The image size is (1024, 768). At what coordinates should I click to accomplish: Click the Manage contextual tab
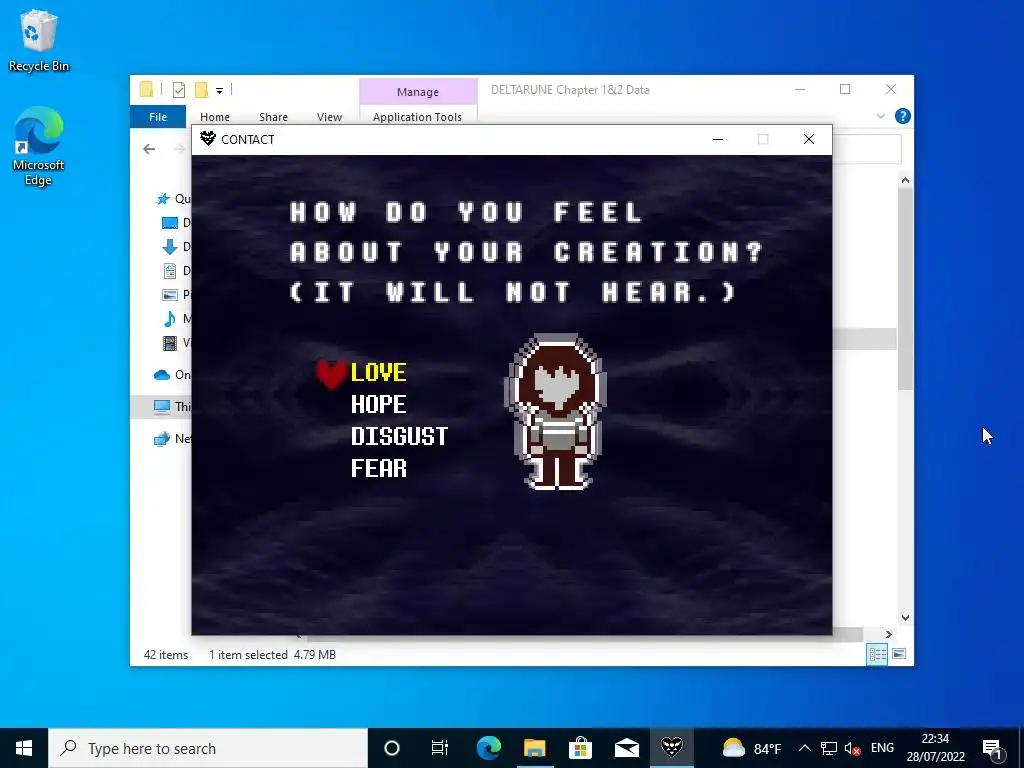tap(418, 92)
